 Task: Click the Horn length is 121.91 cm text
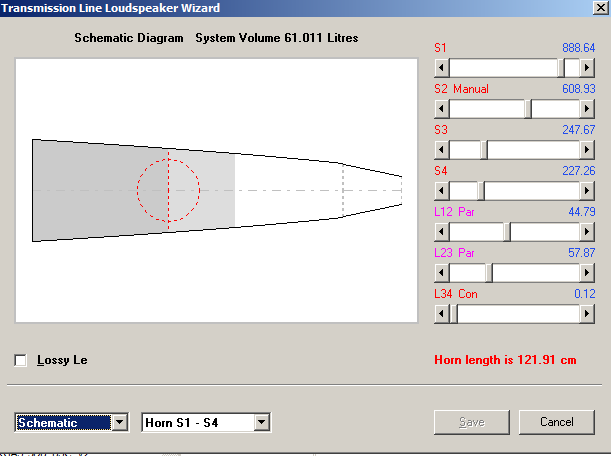point(505,360)
